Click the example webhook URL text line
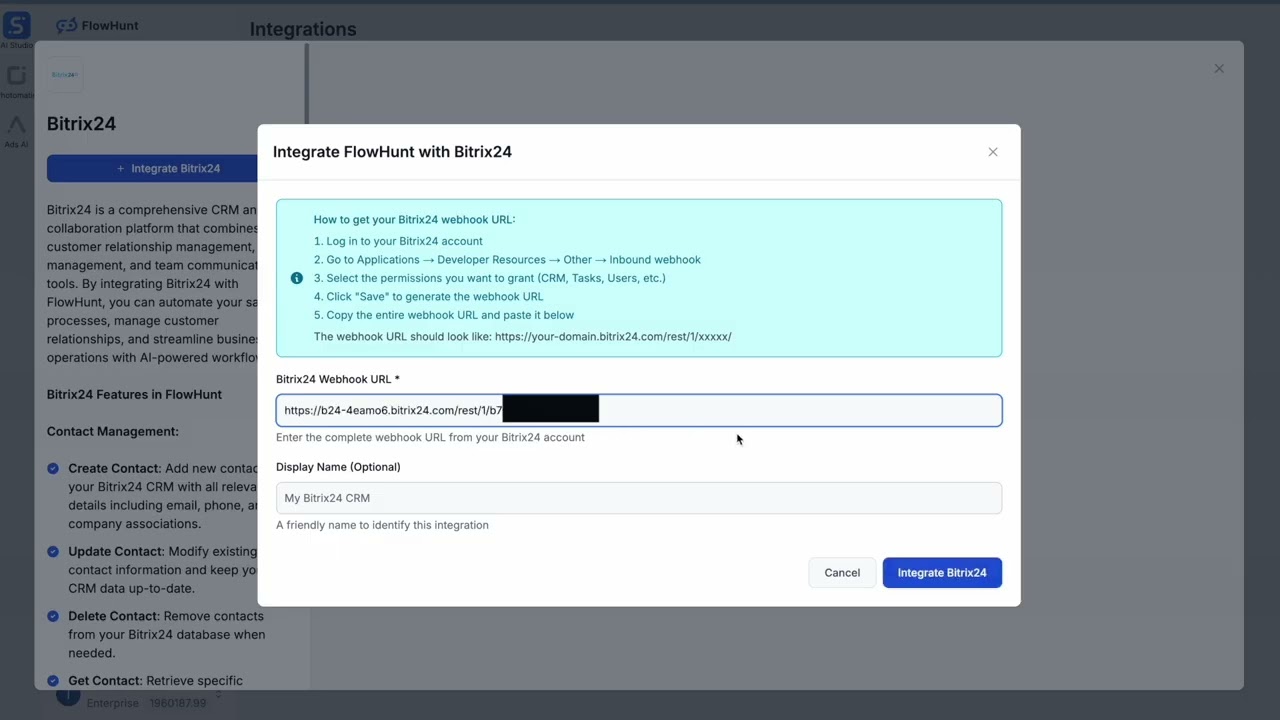The width and height of the screenshot is (1280, 720). 522,336
